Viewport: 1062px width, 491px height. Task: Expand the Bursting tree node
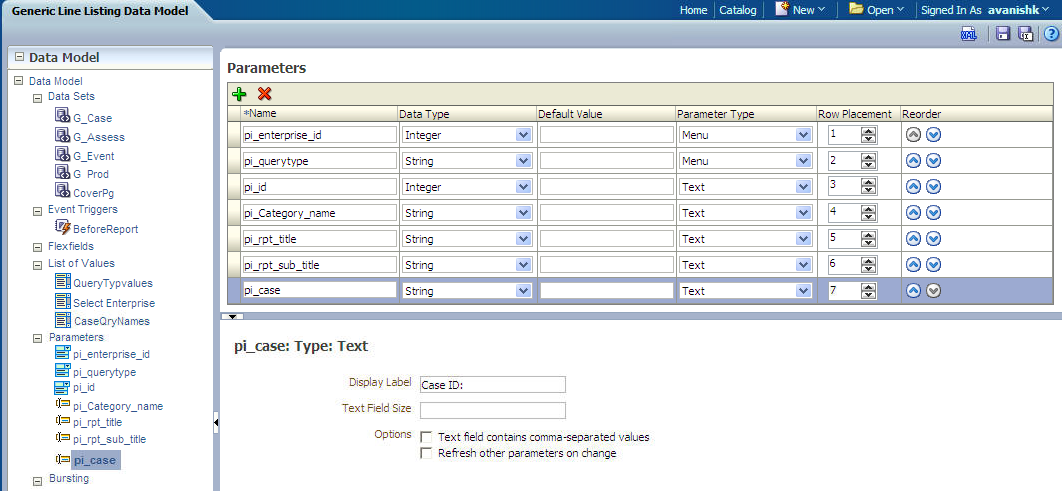[x=37, y=479]
